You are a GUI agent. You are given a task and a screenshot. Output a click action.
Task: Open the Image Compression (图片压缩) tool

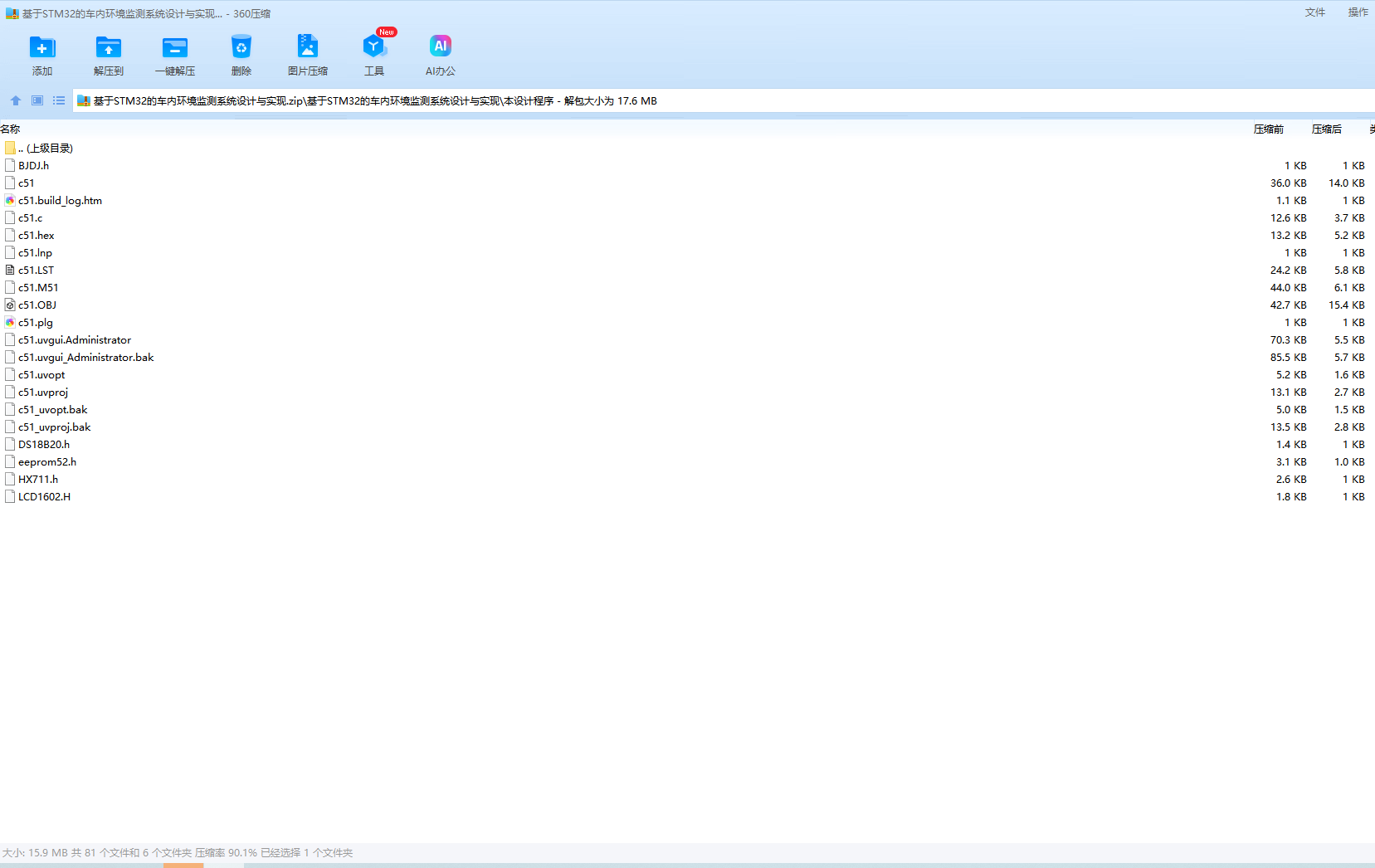pyautogui.click(x=307, y=47)
